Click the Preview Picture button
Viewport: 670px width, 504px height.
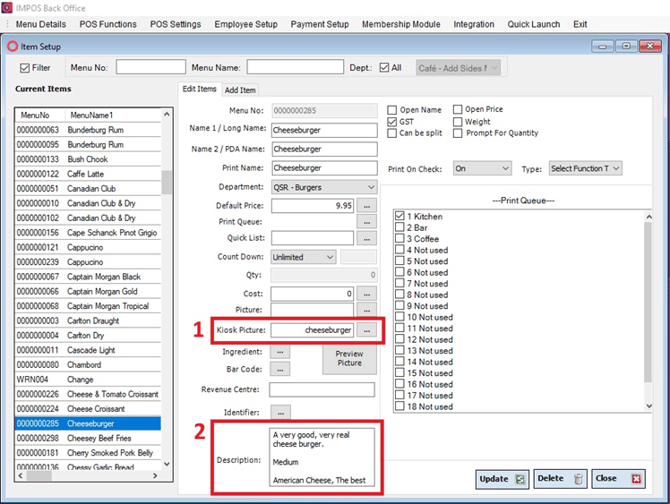tap(349, 359)
